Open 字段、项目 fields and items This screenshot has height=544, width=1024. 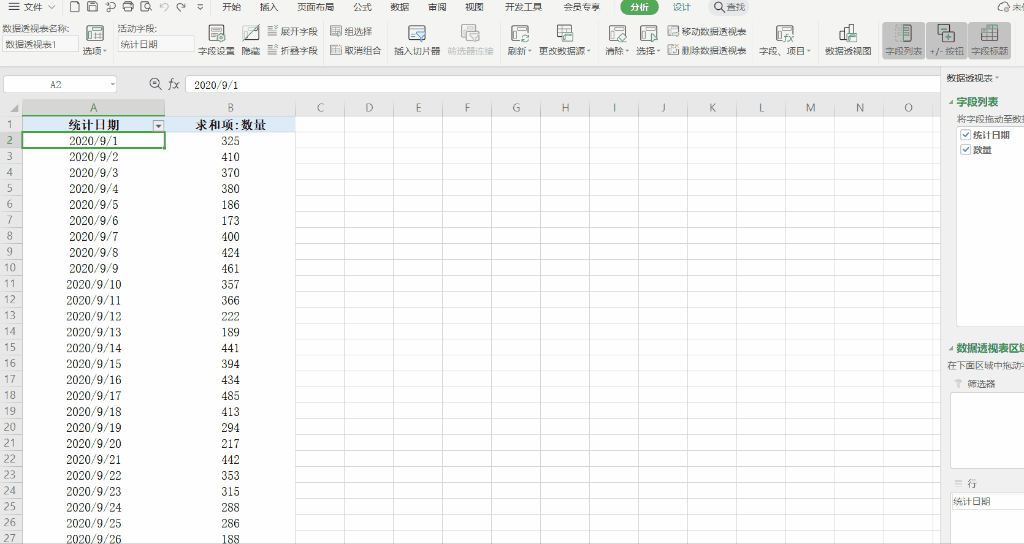click(x=784, y=40)
